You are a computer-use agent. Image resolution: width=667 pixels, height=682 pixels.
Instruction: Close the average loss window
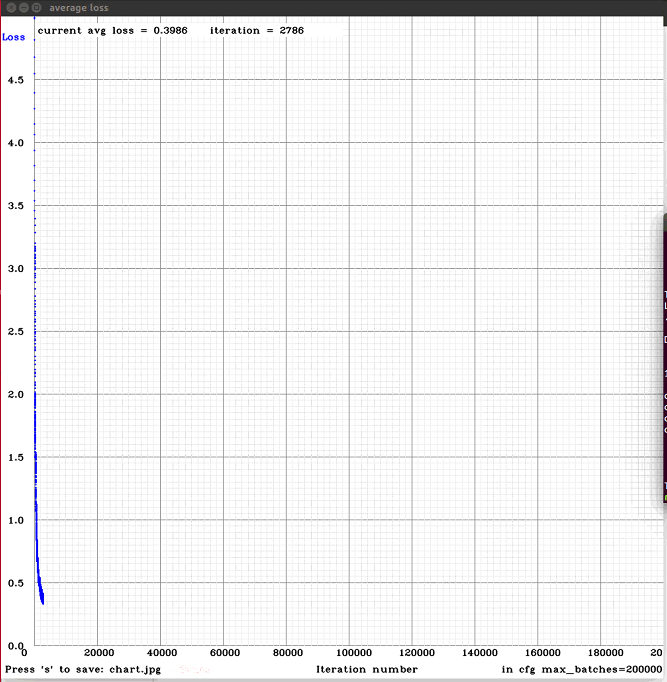[x=12, y=7]
